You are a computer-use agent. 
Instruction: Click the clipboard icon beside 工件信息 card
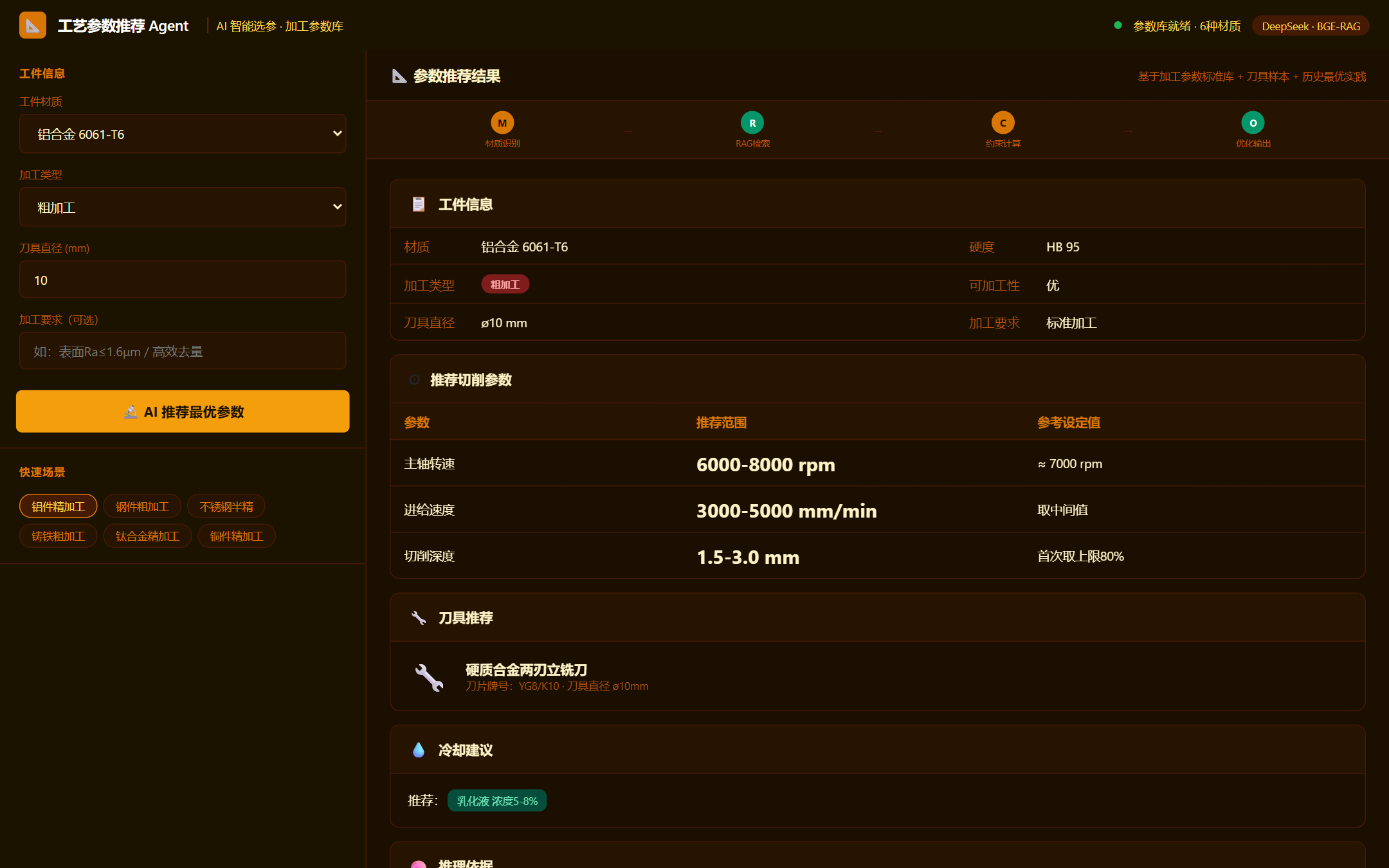[x=419, y=204]
